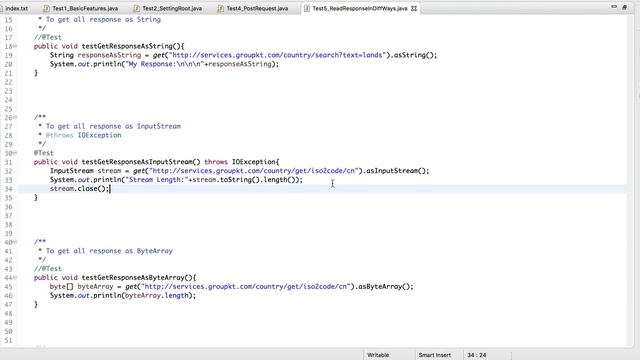The height and width of the screenshot is (360, 640).
Task: Open the Test2_SettingRoot.java tab
Action: click(x=172, y=8)
